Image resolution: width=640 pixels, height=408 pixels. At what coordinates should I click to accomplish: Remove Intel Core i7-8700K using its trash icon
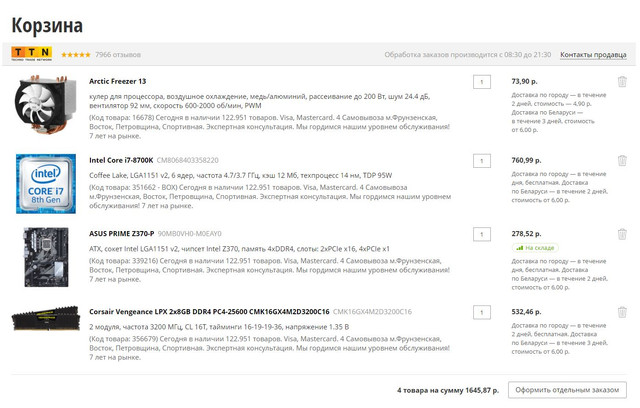[x=622, y=160]
